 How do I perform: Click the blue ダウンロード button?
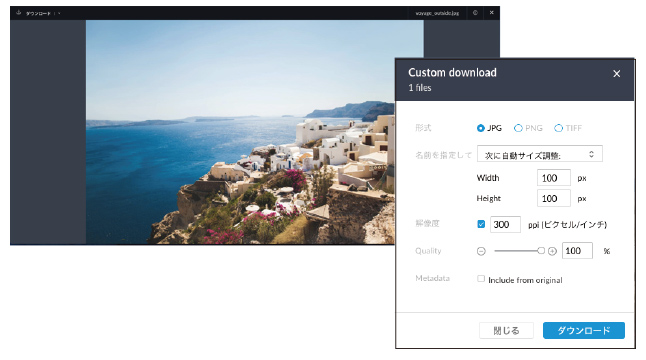pos(584,330)
